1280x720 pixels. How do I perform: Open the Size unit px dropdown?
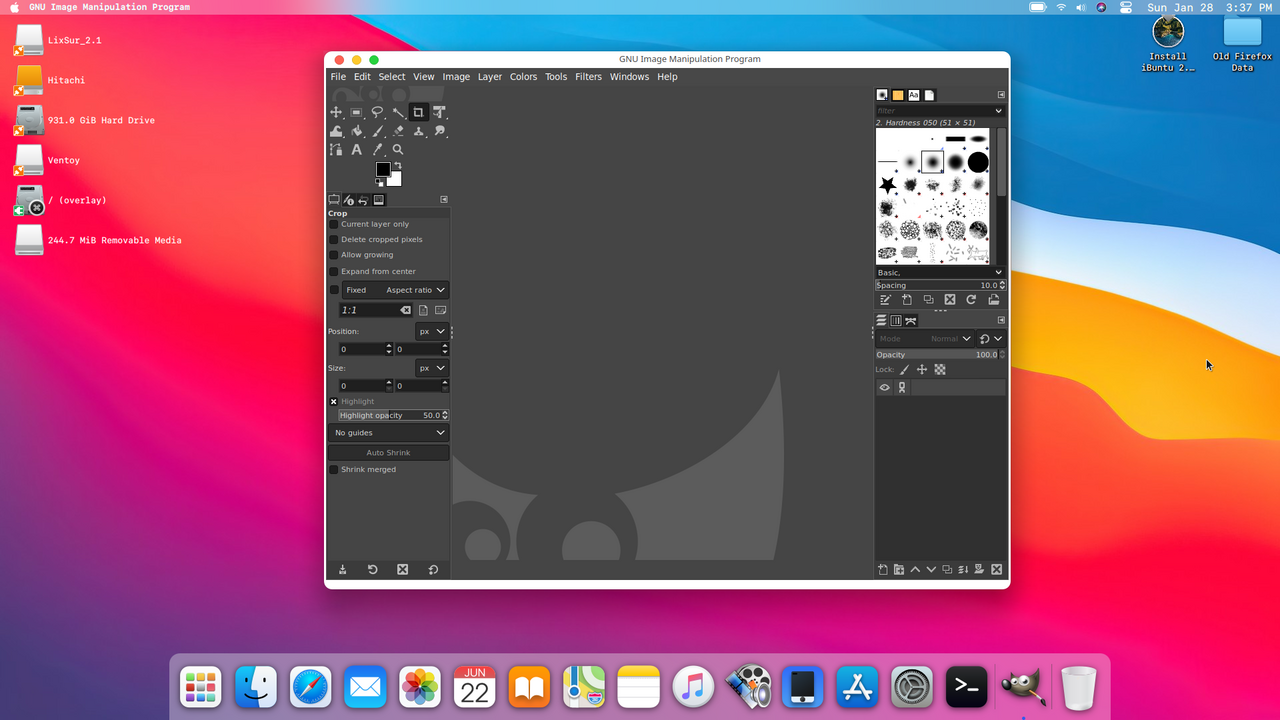pyautogui.click(x=432, y=368)
